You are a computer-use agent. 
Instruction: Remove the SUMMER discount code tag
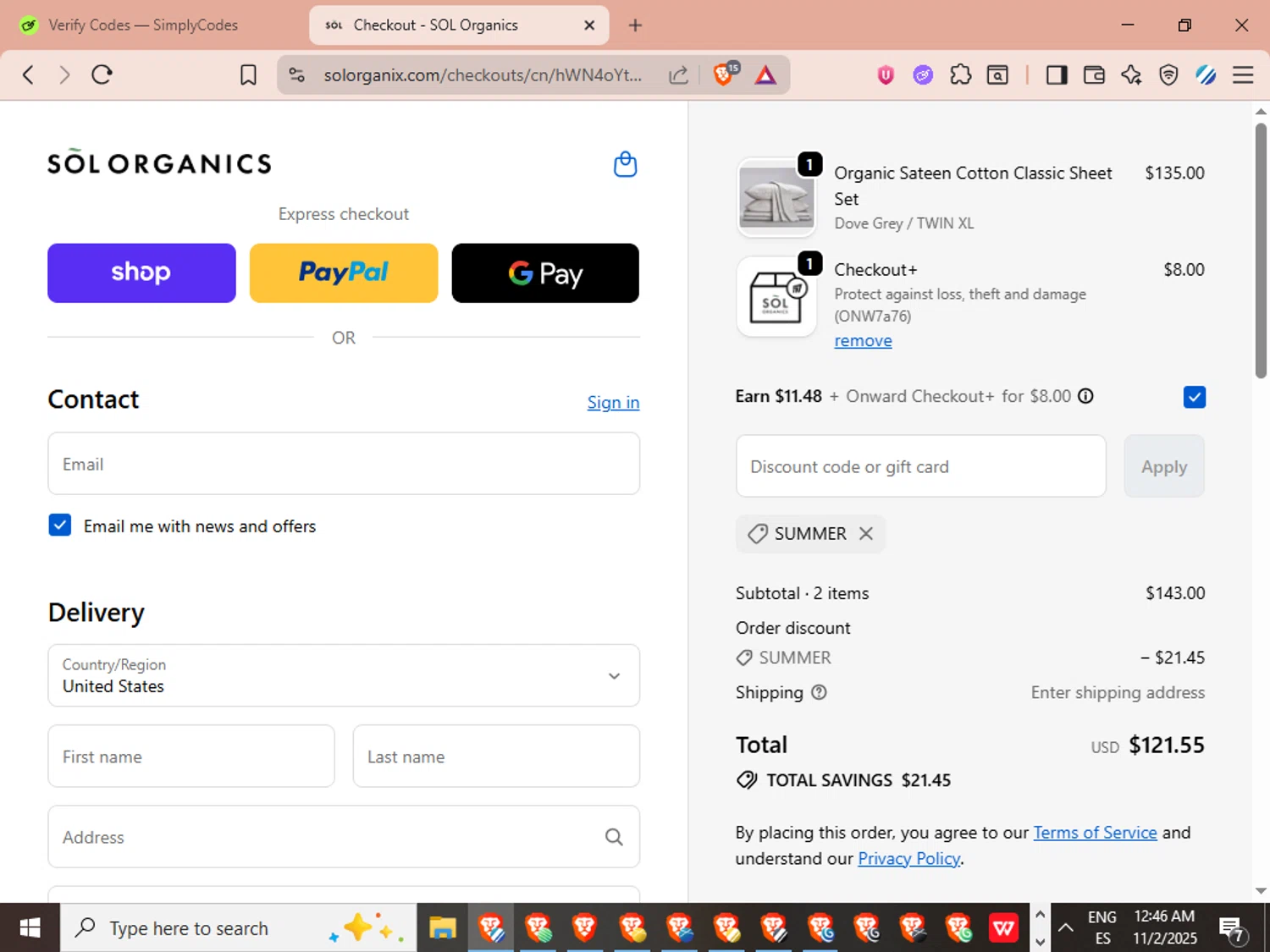pyautogui.click(x=865, y=533)
